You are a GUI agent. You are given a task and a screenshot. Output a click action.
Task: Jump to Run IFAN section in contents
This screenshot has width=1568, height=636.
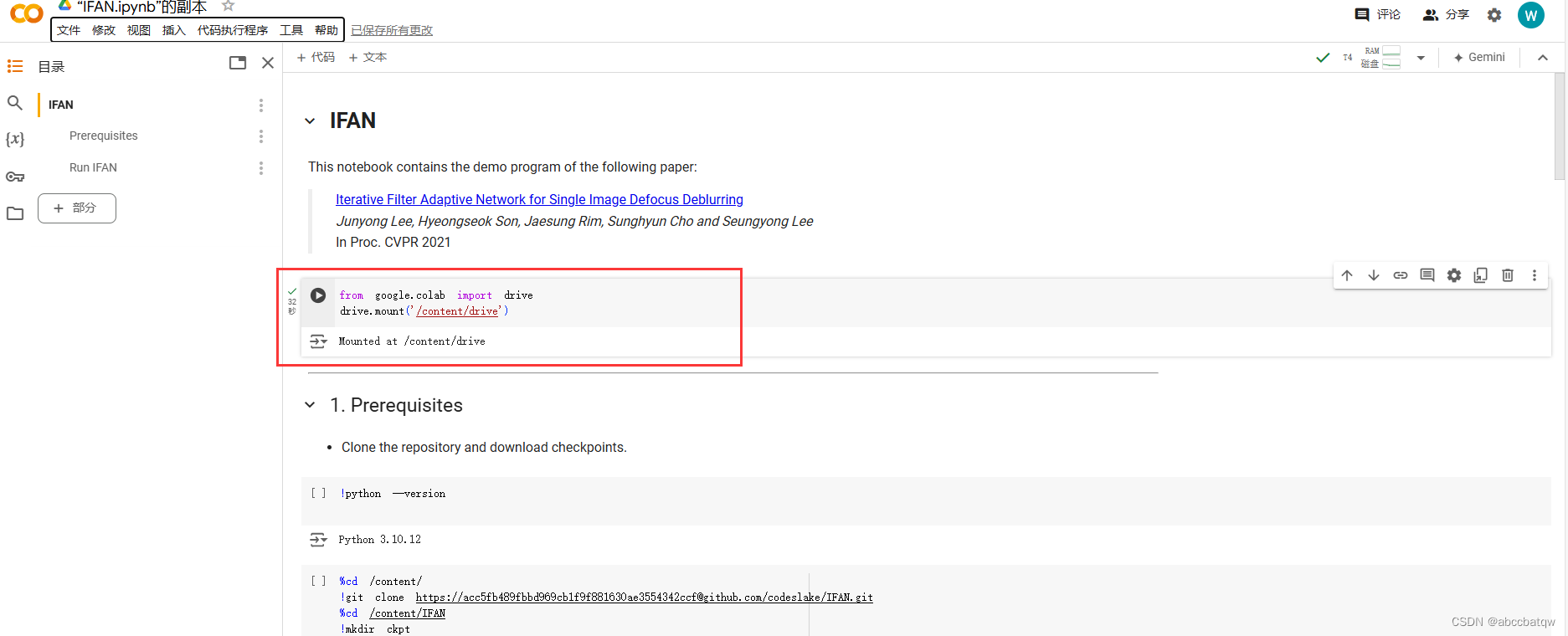pyautogui.click(x=93, y=167)
